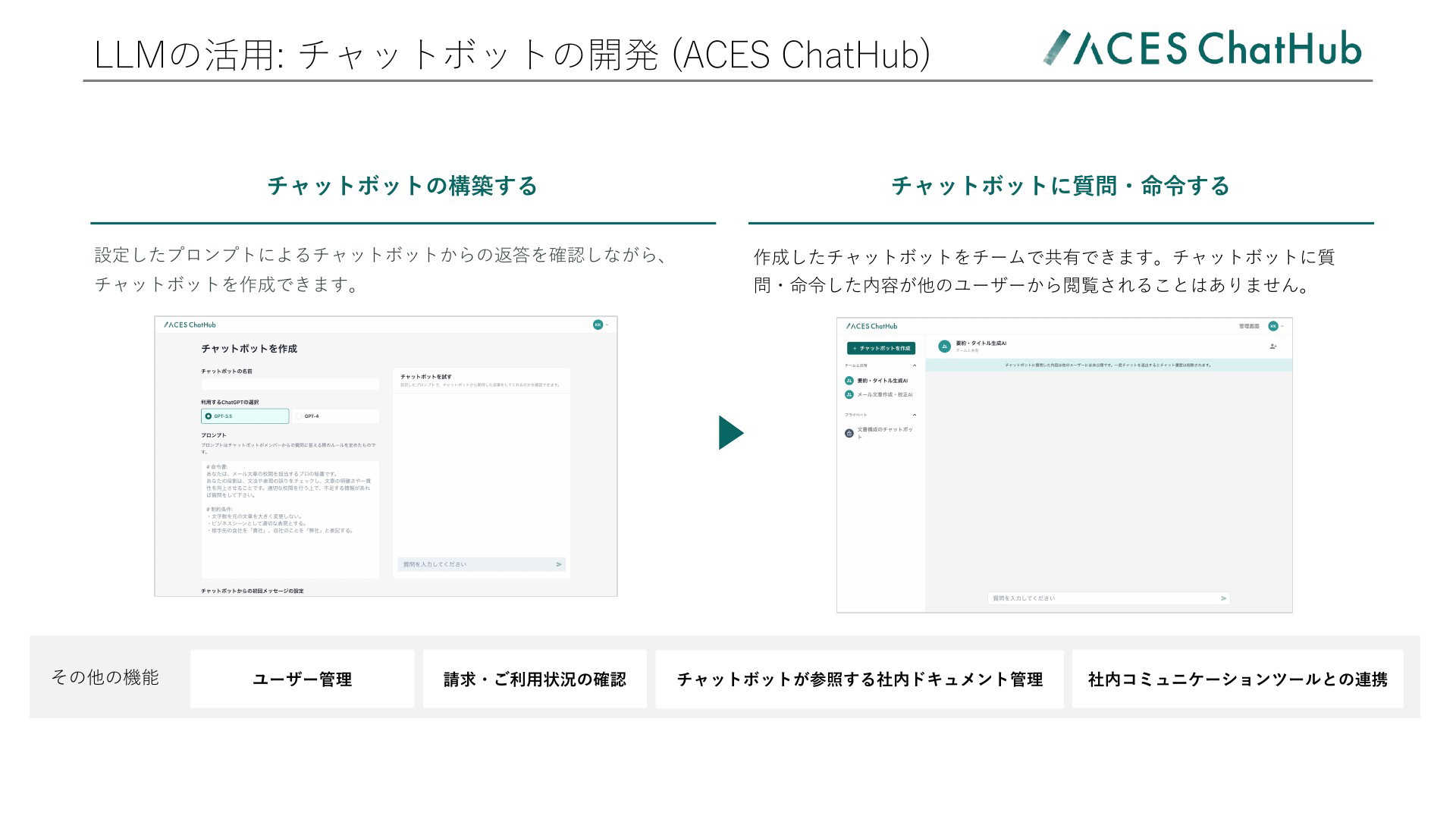Click the チャットボットを作成 page heading
The image size is (1456, 819).
pos(249,349)
